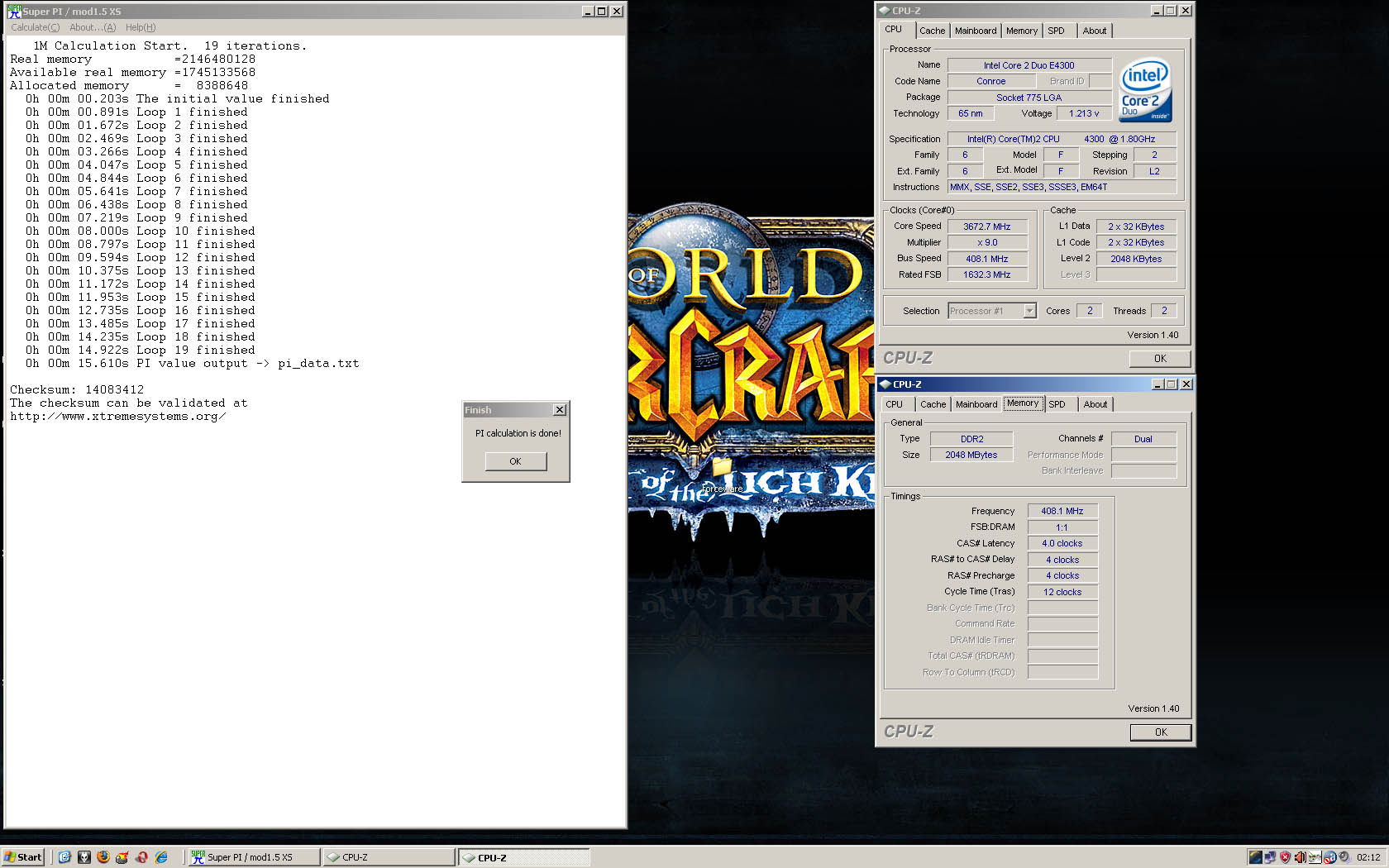Open the Forceware folder on the desktop
The image size is (1389, 868).
pyautogui.click(x=723, y=475)
